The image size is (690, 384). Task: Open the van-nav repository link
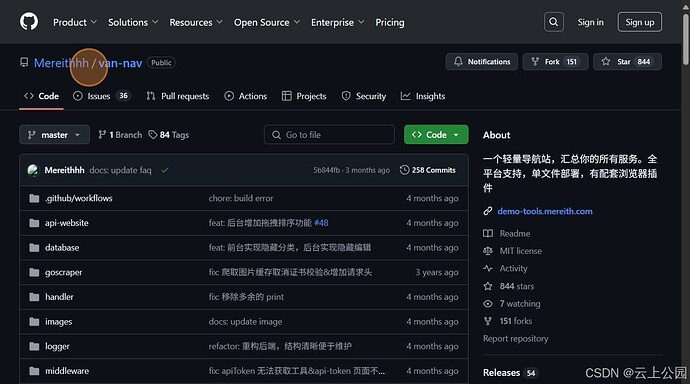coord(120,63)
